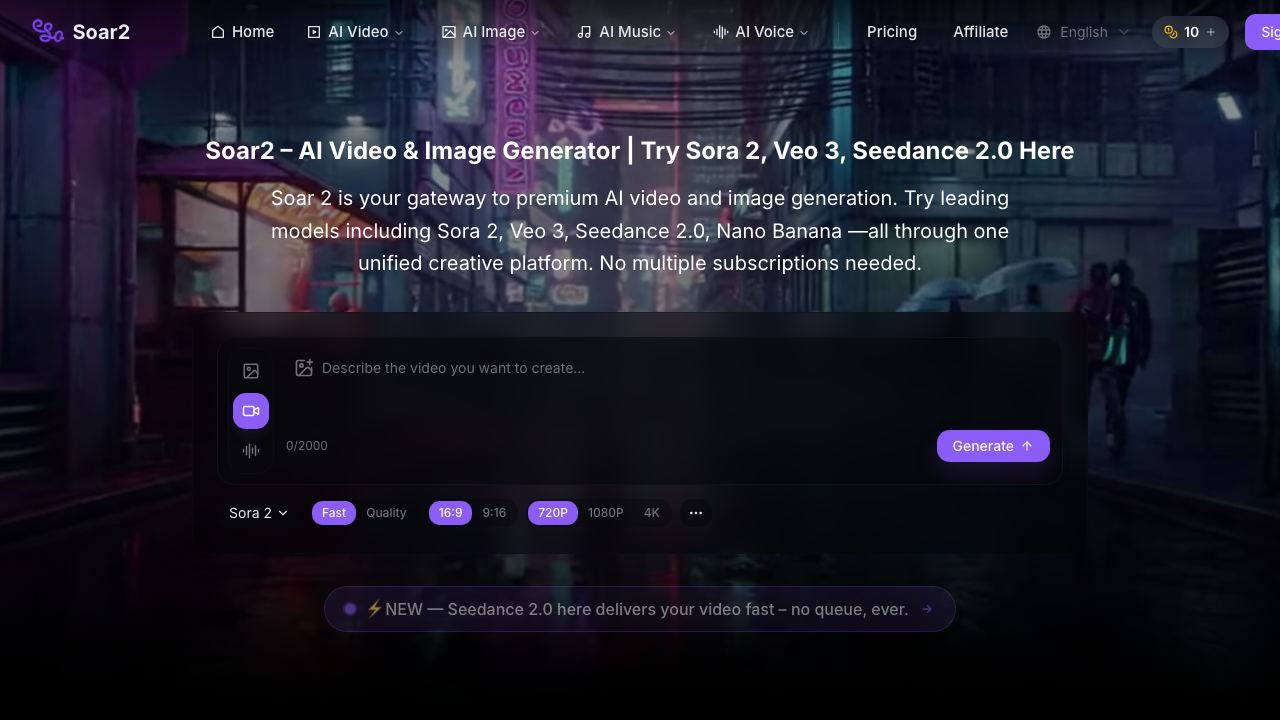Expand the AI Music menu
The height and width of the screenshot is (720, 1280).
[626, 32]
